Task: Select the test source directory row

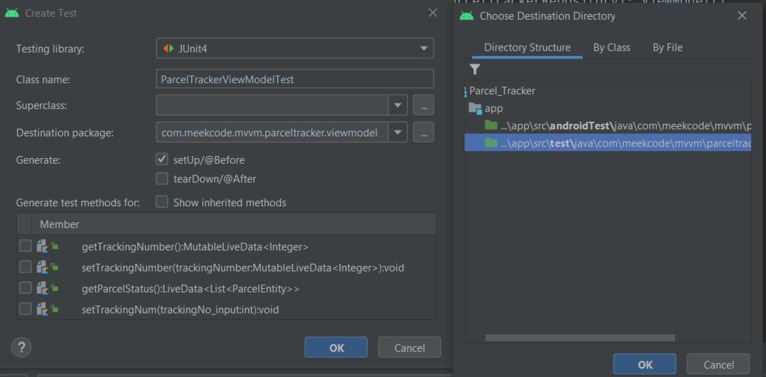Action: tap(608, 143)
